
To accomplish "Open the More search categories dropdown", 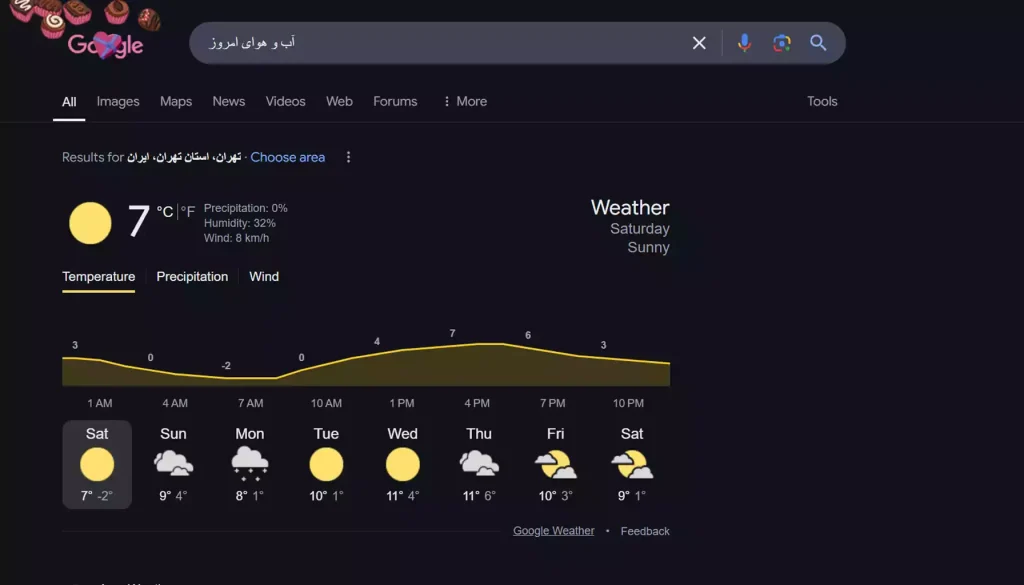I will pyautogui.click(x=464, y=101).
